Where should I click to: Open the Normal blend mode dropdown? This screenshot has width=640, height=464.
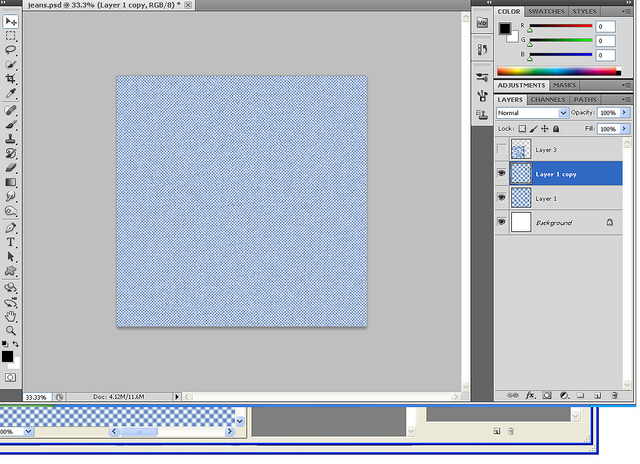(532, 113)
